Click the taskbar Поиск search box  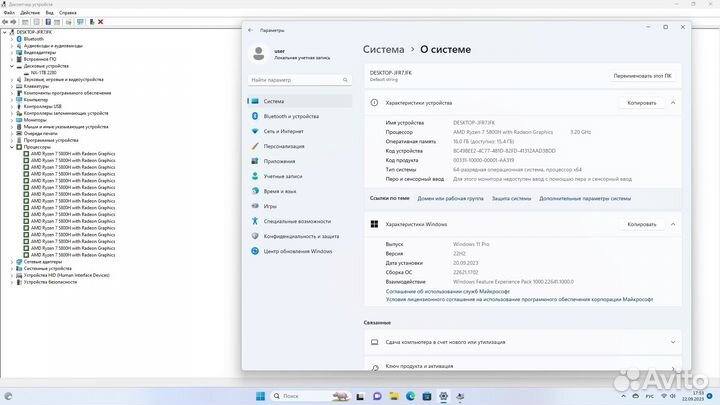[310, 396]
